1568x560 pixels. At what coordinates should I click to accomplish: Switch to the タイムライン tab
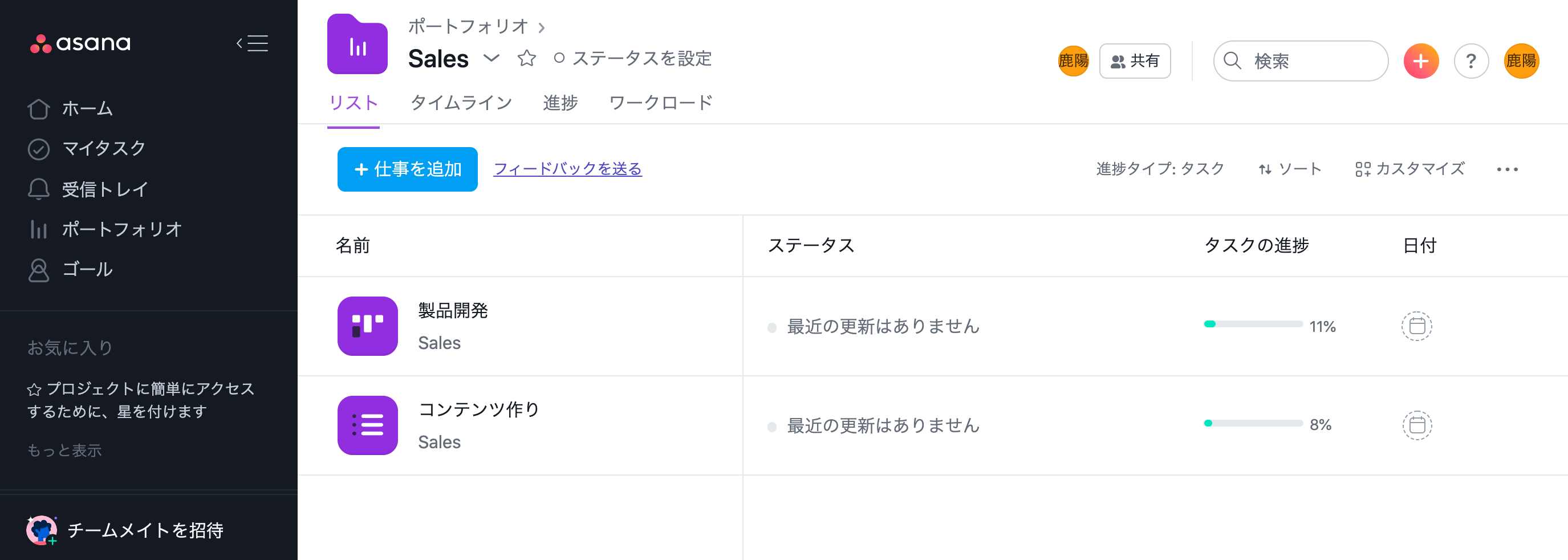(x=461, y=103)
